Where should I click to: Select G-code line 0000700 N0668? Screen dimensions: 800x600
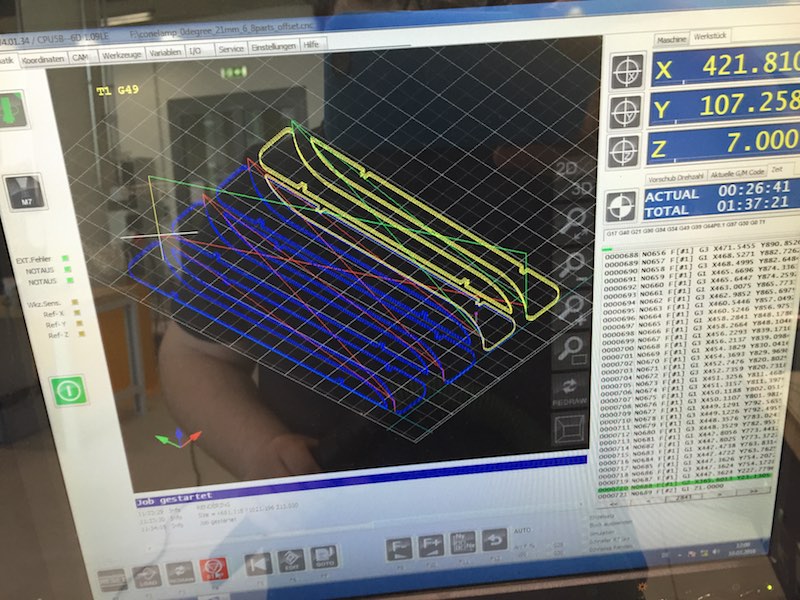(697, 344)
